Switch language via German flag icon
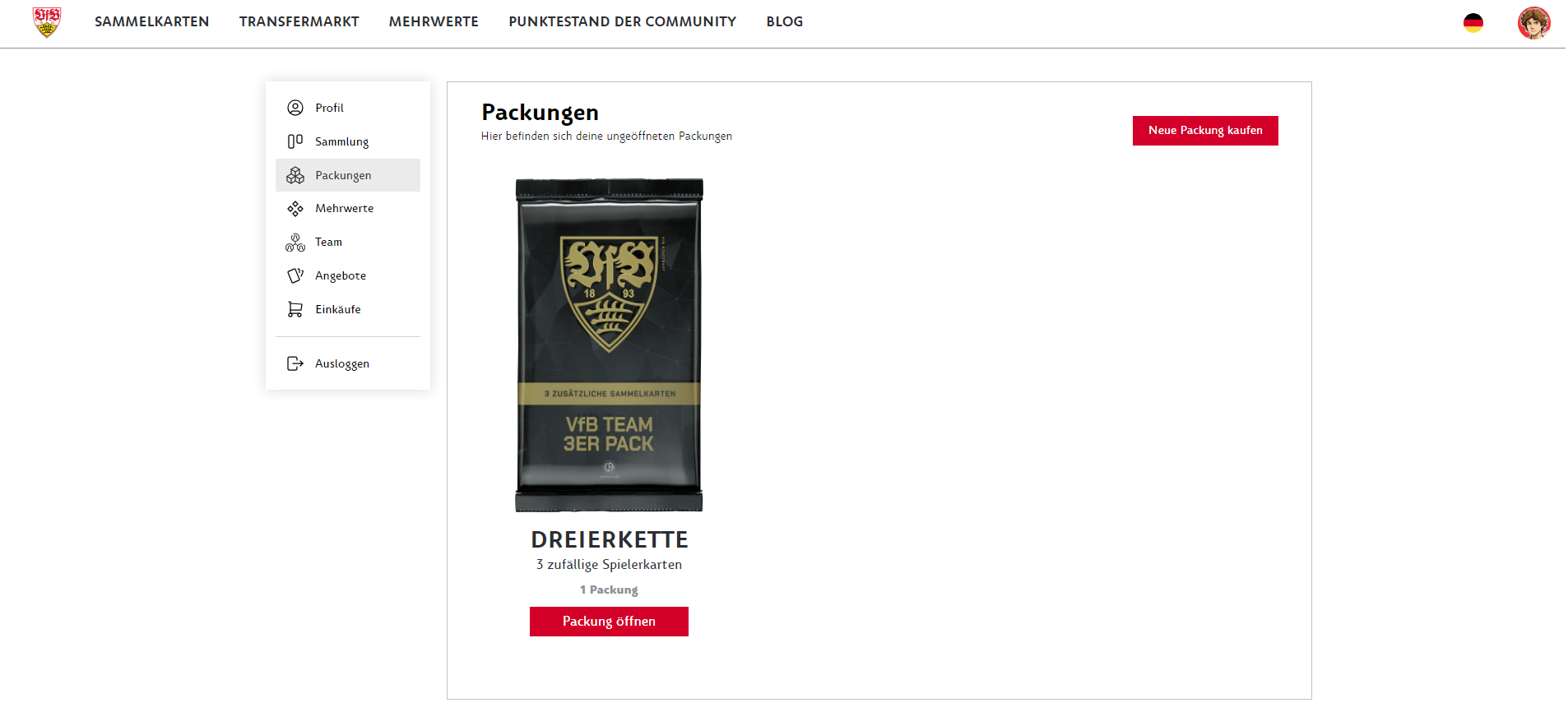Screen dimensions: 1568x726 click(1473, 23)
